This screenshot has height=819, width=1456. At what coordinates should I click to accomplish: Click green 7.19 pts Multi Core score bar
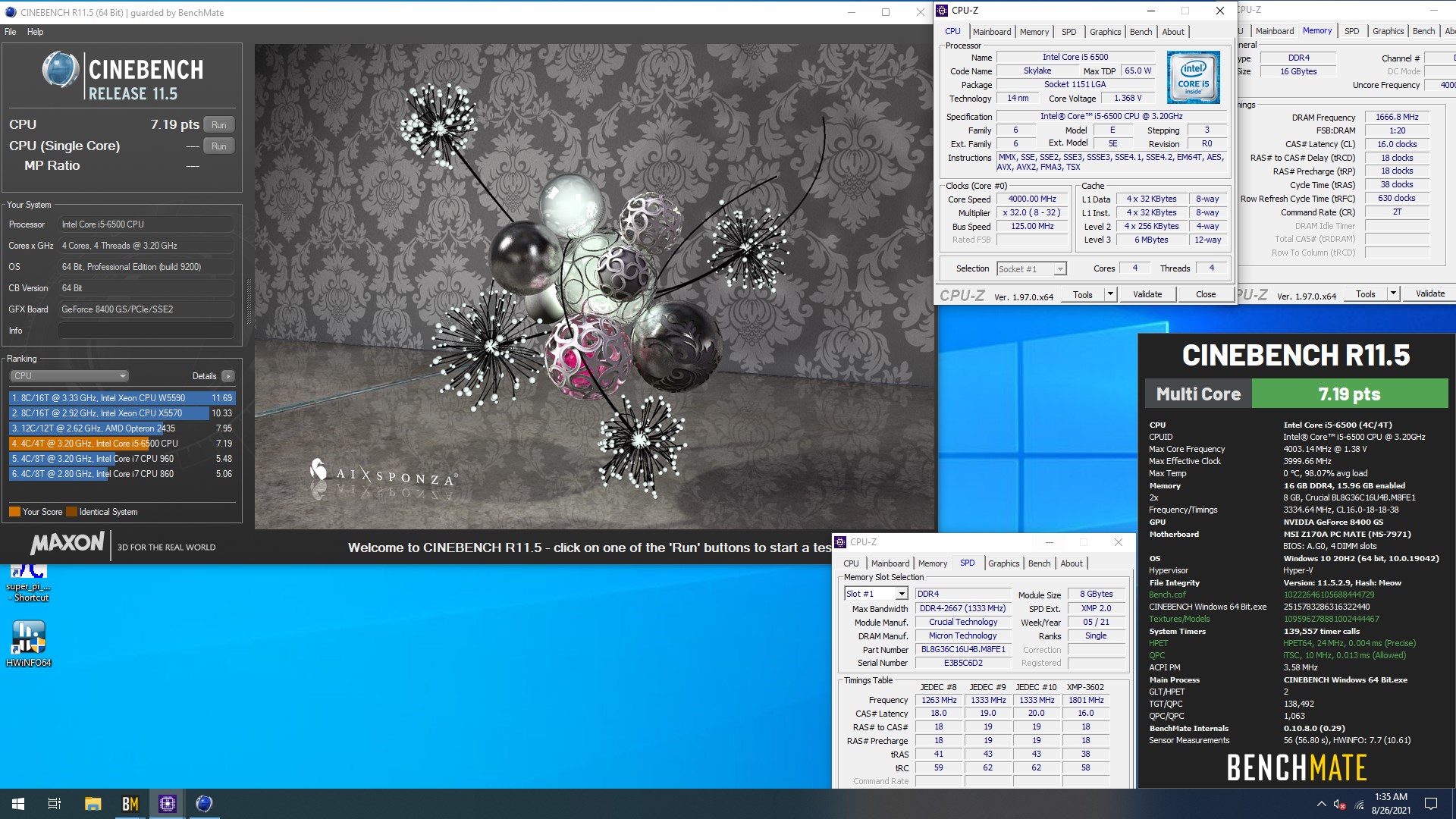pyautogui.click(x=1349, y=394)
